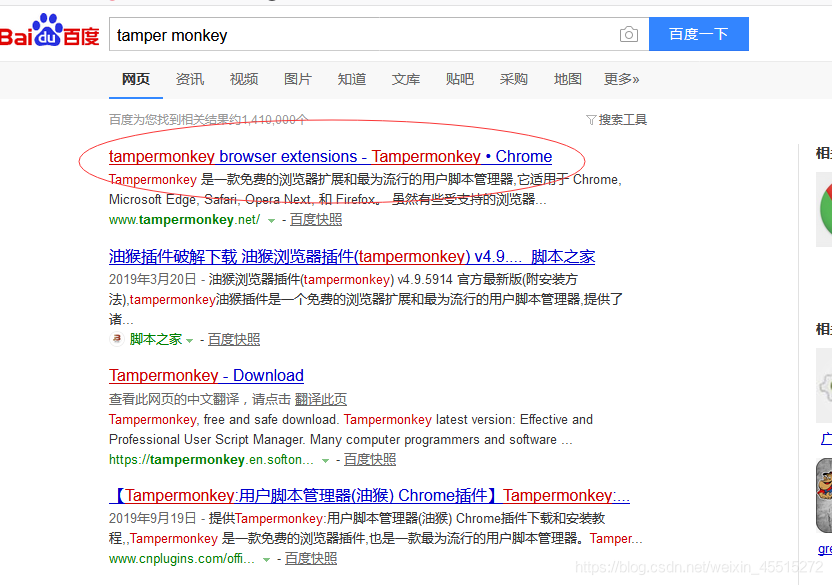This screenshot has height=585, width=832.
Task: Expand the 更多» tab list
Action: [x=621, y=79]
